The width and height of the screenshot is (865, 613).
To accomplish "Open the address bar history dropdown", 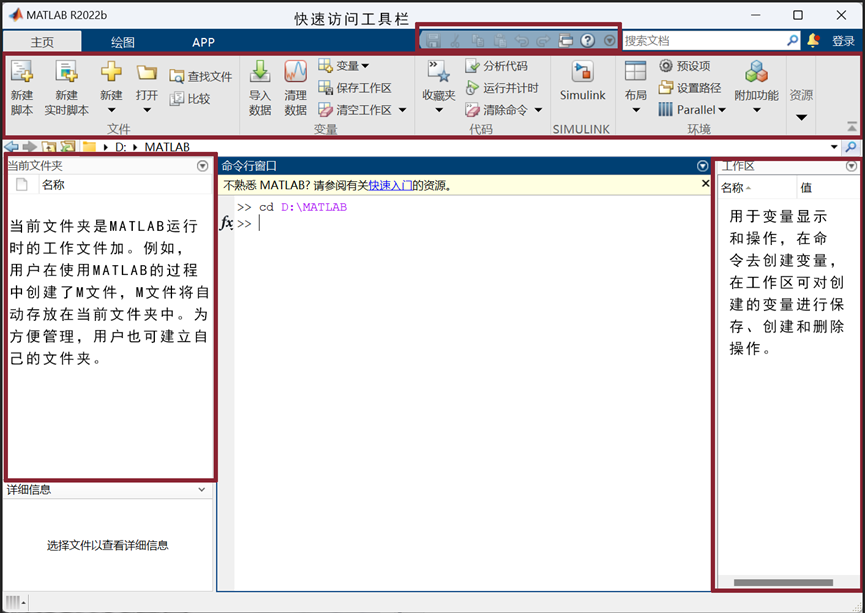I will coord(834,147).
